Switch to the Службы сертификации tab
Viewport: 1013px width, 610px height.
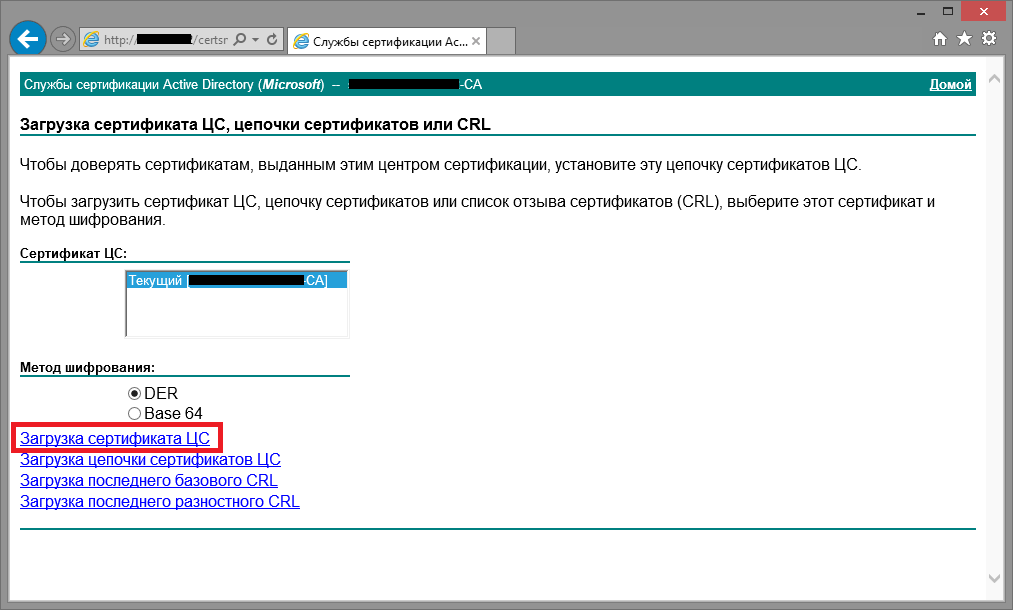pyautogui.click(x=386, y=41)
